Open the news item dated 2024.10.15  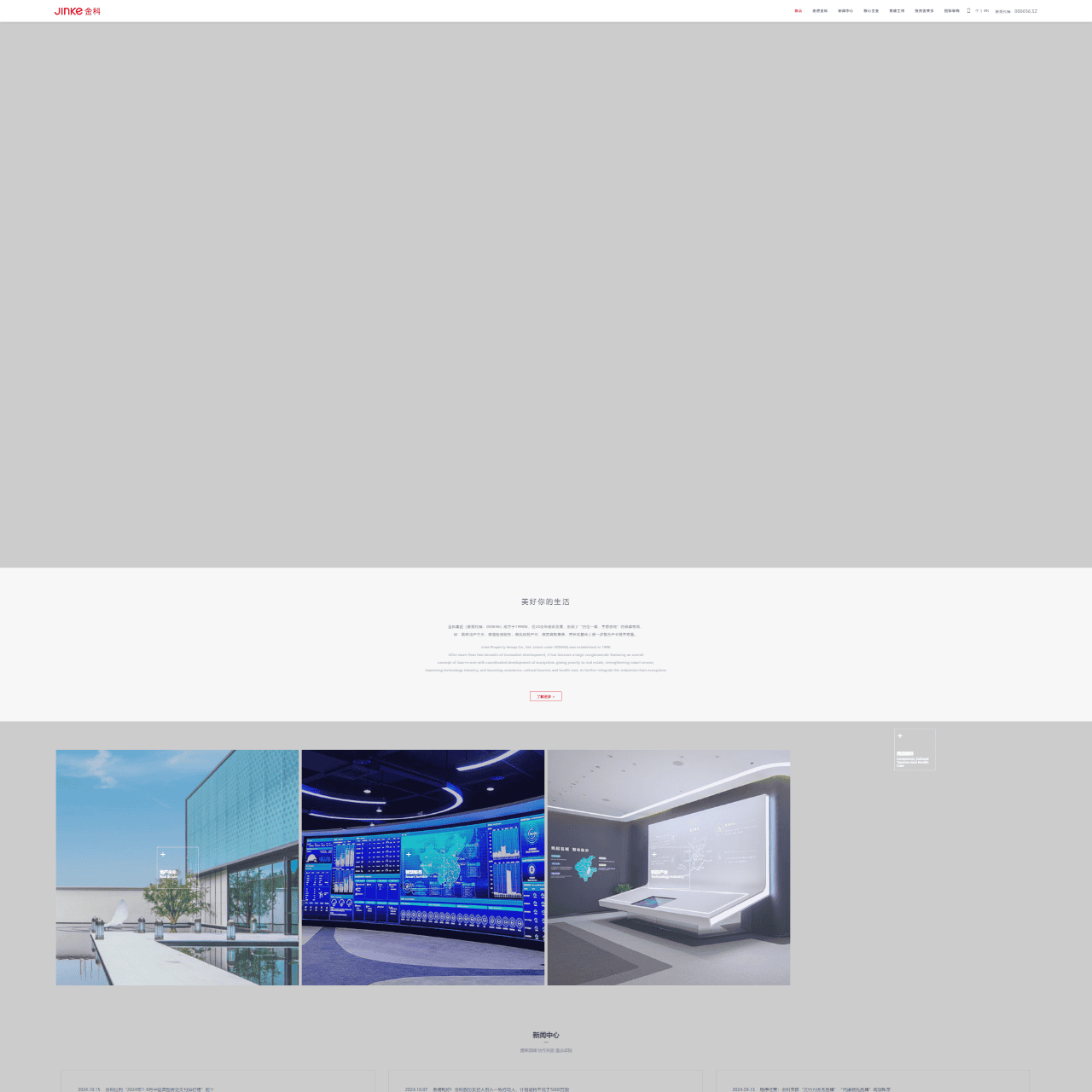218,1082
